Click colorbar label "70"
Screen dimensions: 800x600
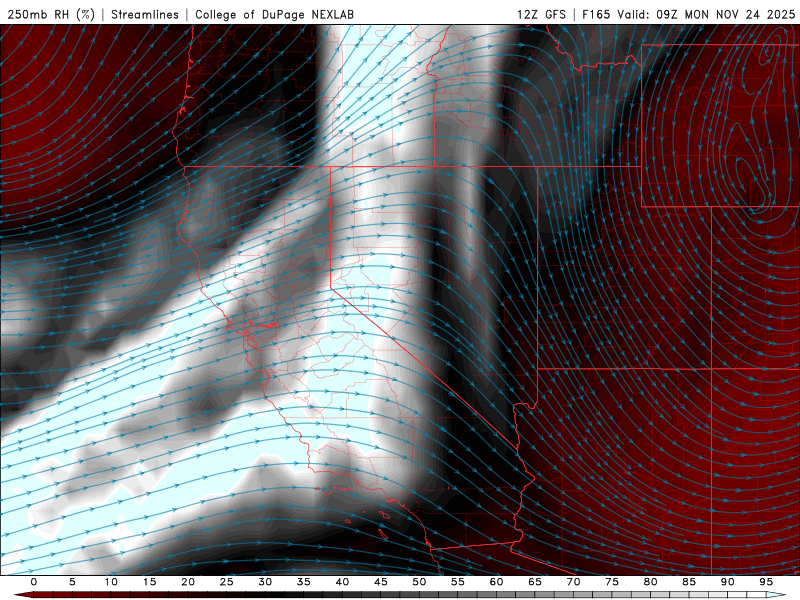pyautogui.click(x=573, y=582)
